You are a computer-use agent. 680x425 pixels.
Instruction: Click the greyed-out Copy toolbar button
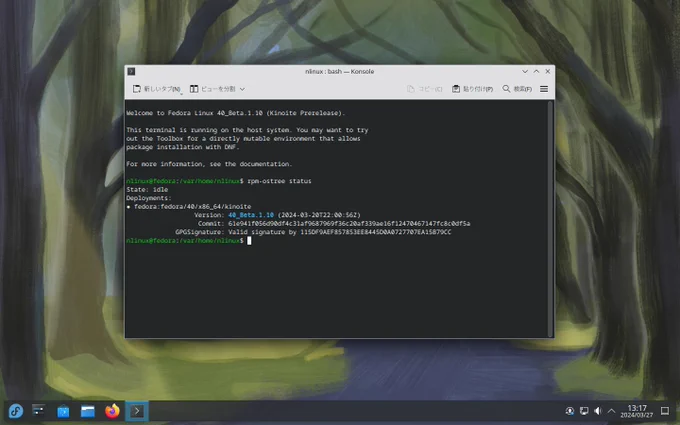tap(425, 89)
